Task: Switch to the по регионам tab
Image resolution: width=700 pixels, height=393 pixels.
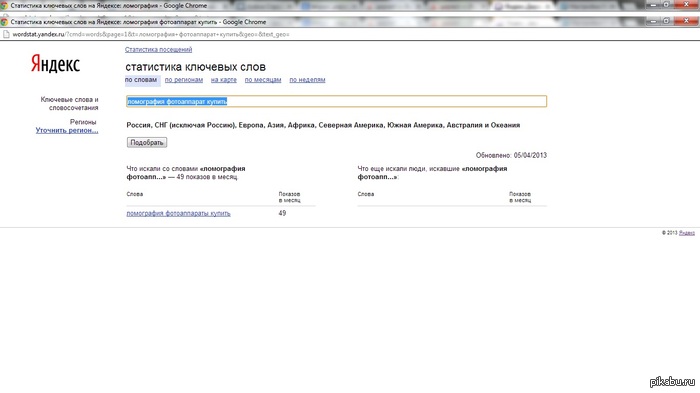Action: [184, 80]
